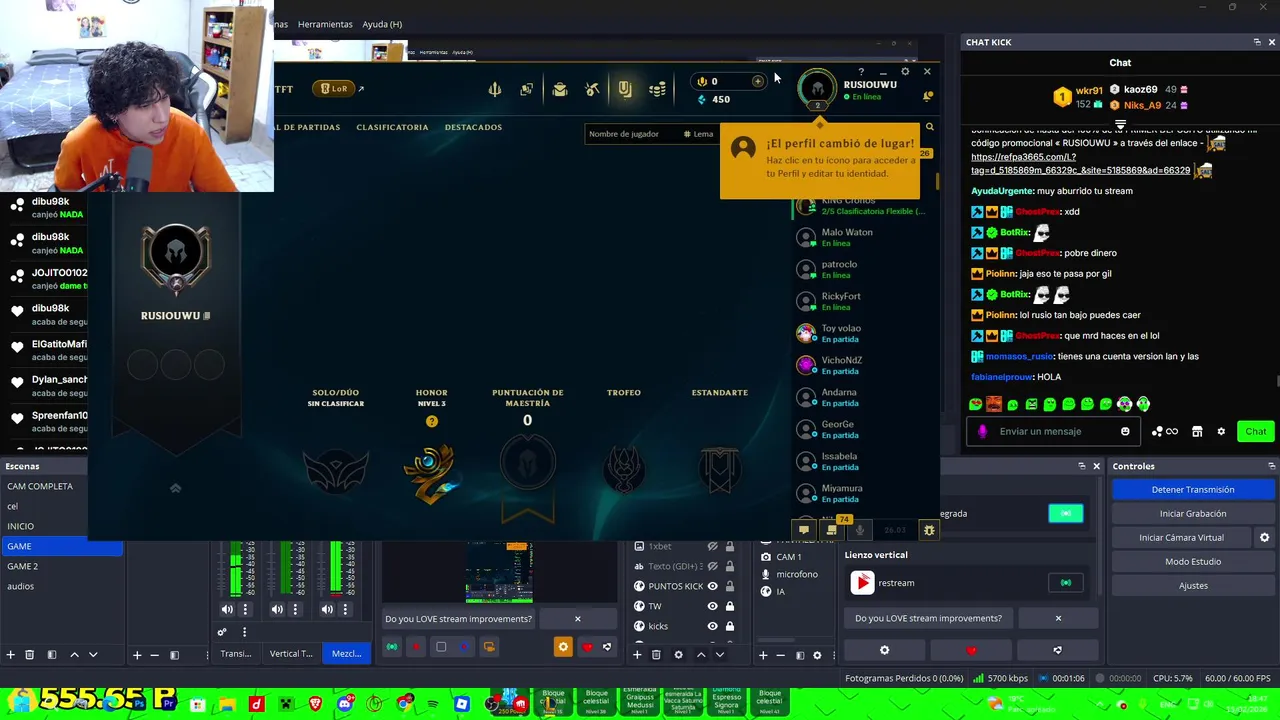Click inside Enviar un mensaje field

[x=1055, y=431]
